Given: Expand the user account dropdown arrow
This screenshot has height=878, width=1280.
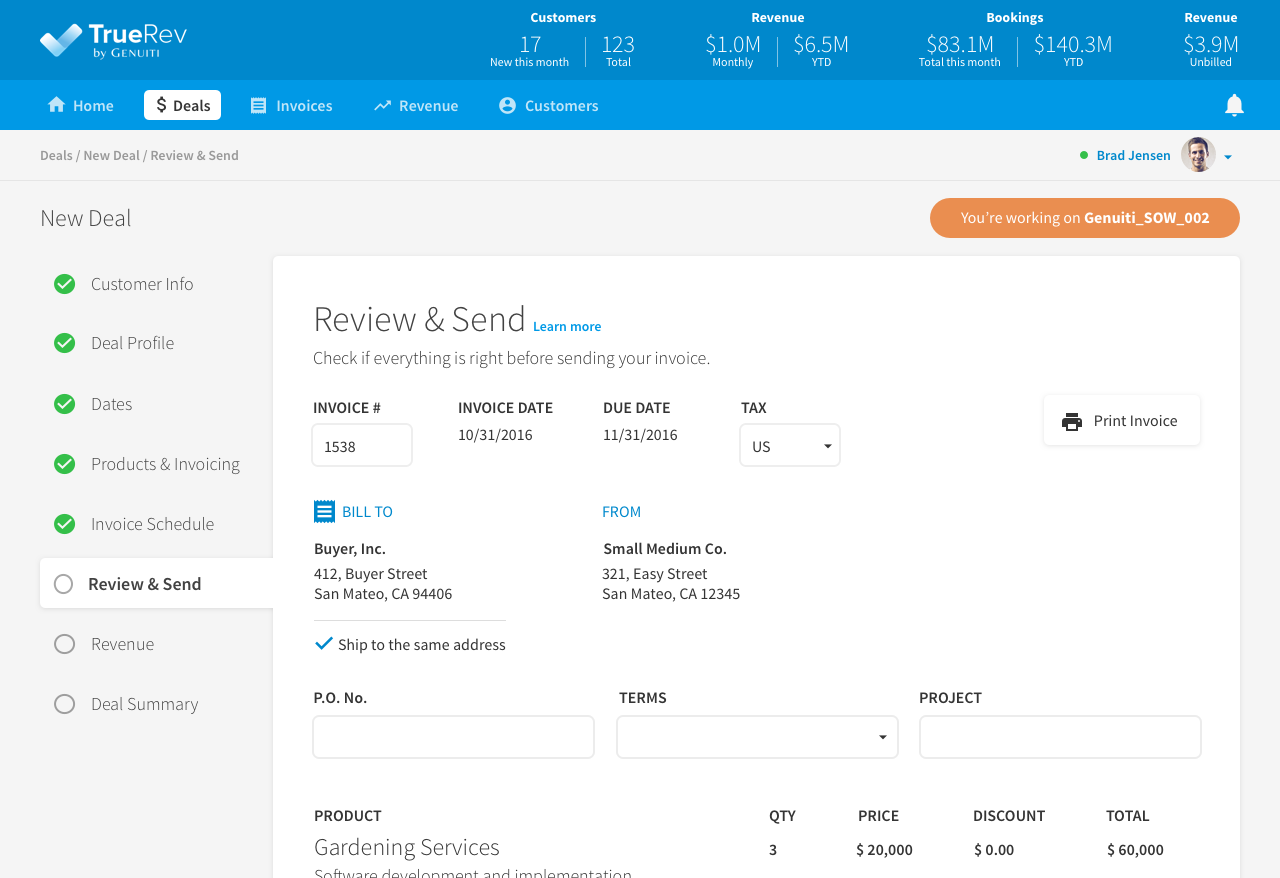Looking at the screenshot, I should pyautogui.click(x=1228, y=157).
